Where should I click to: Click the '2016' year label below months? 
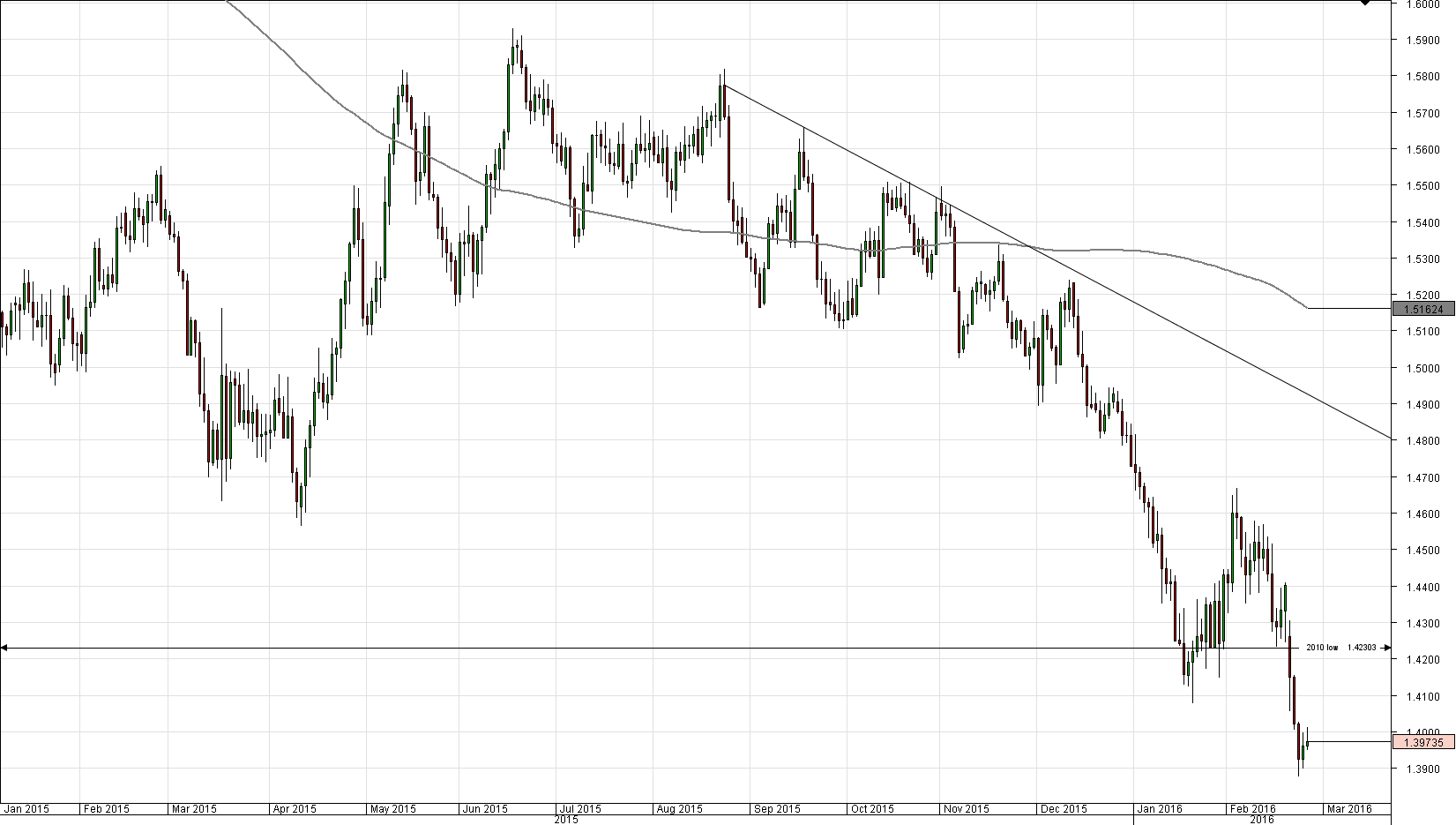point(1263,820)
